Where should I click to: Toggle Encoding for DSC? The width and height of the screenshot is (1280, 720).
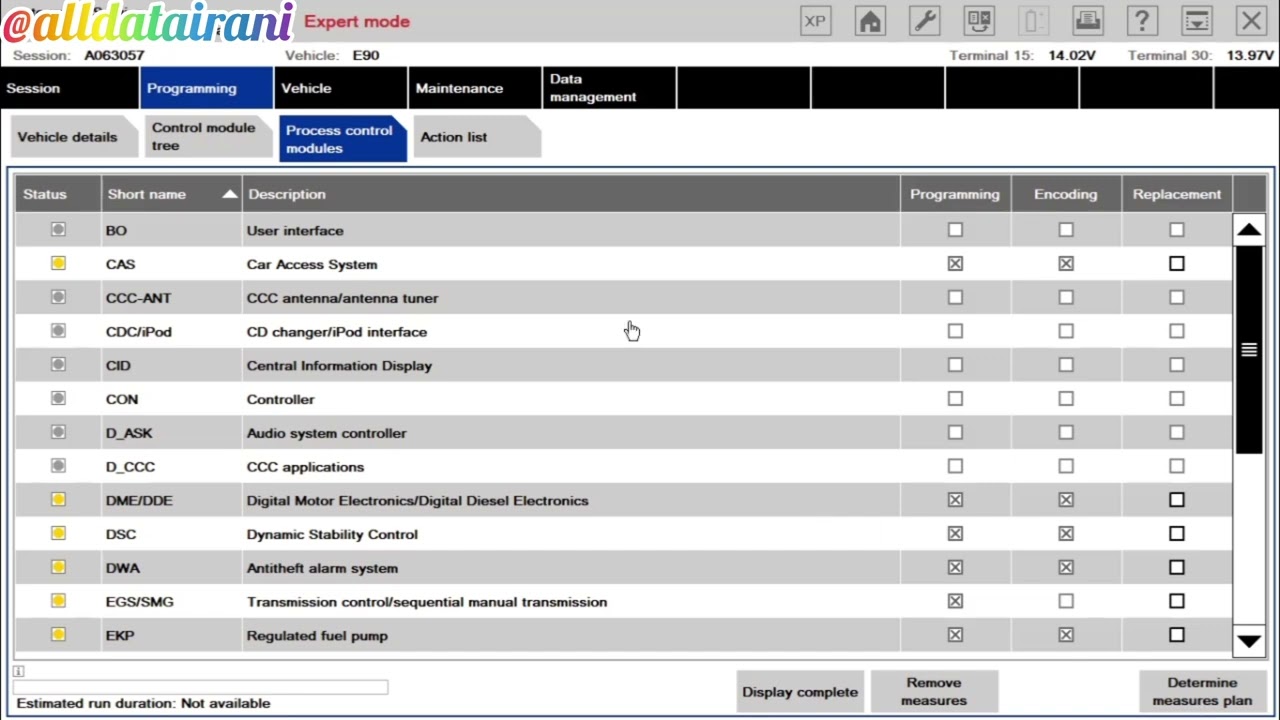[x=1066, y=534]
